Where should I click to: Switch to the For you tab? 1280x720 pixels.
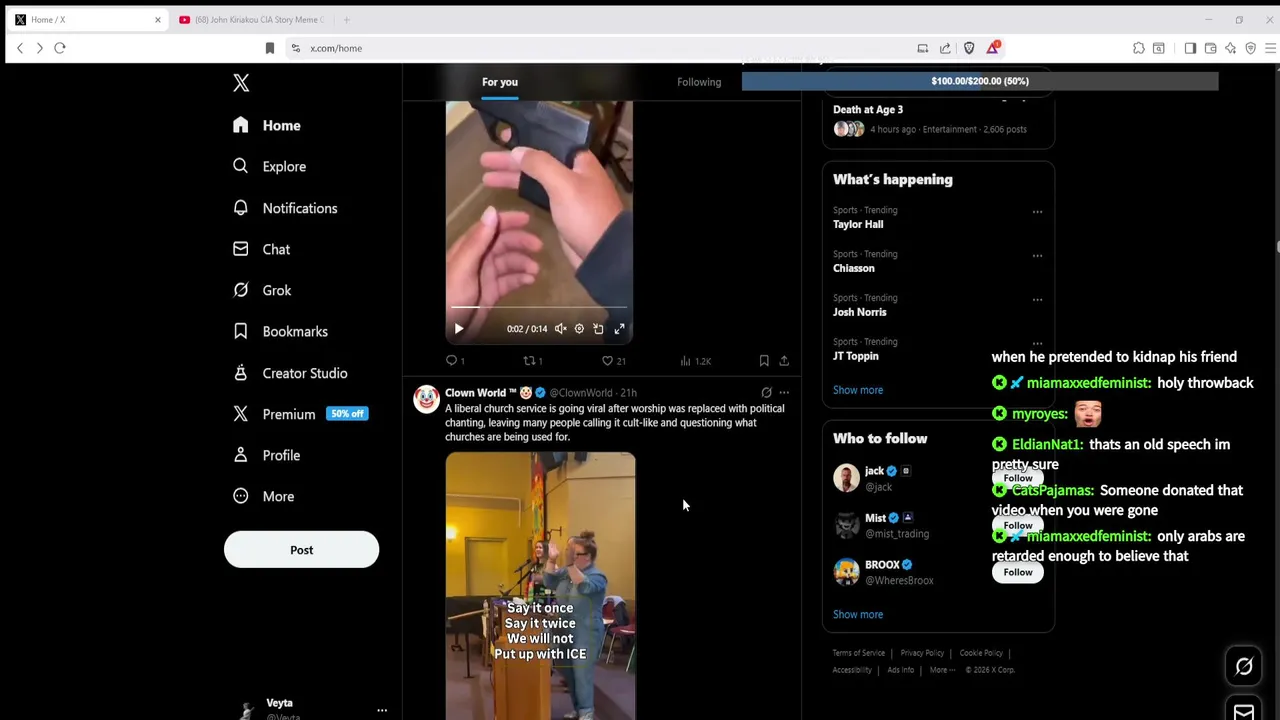tap(500, 82)
